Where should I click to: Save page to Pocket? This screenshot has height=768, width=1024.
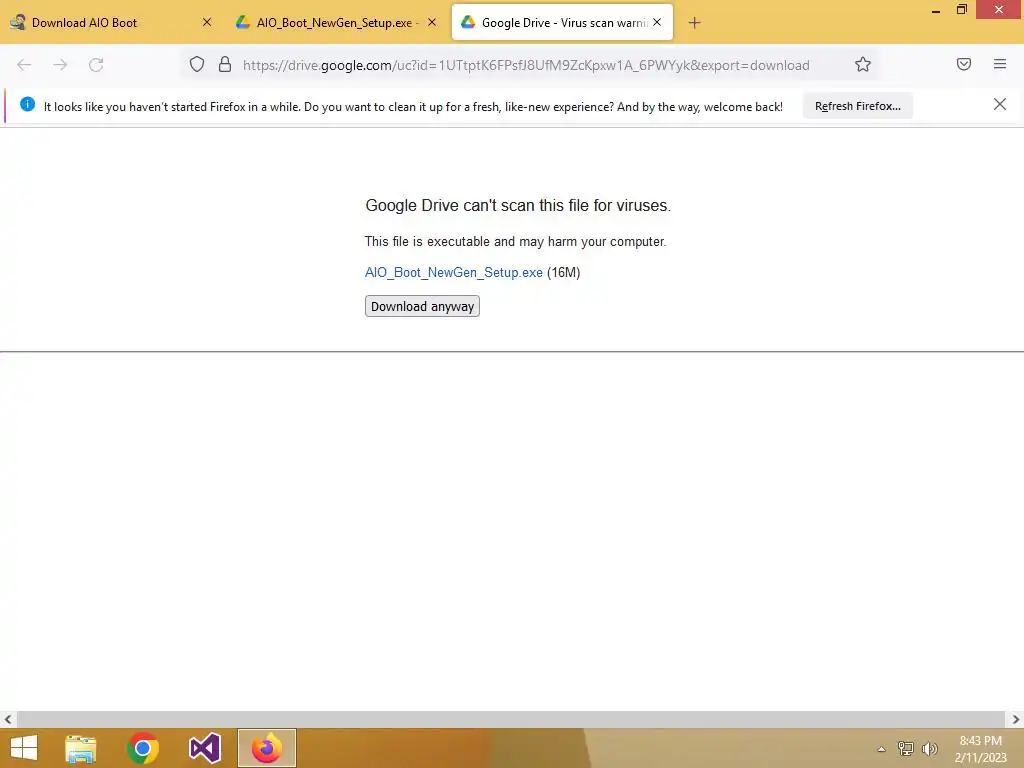point(964,64)
